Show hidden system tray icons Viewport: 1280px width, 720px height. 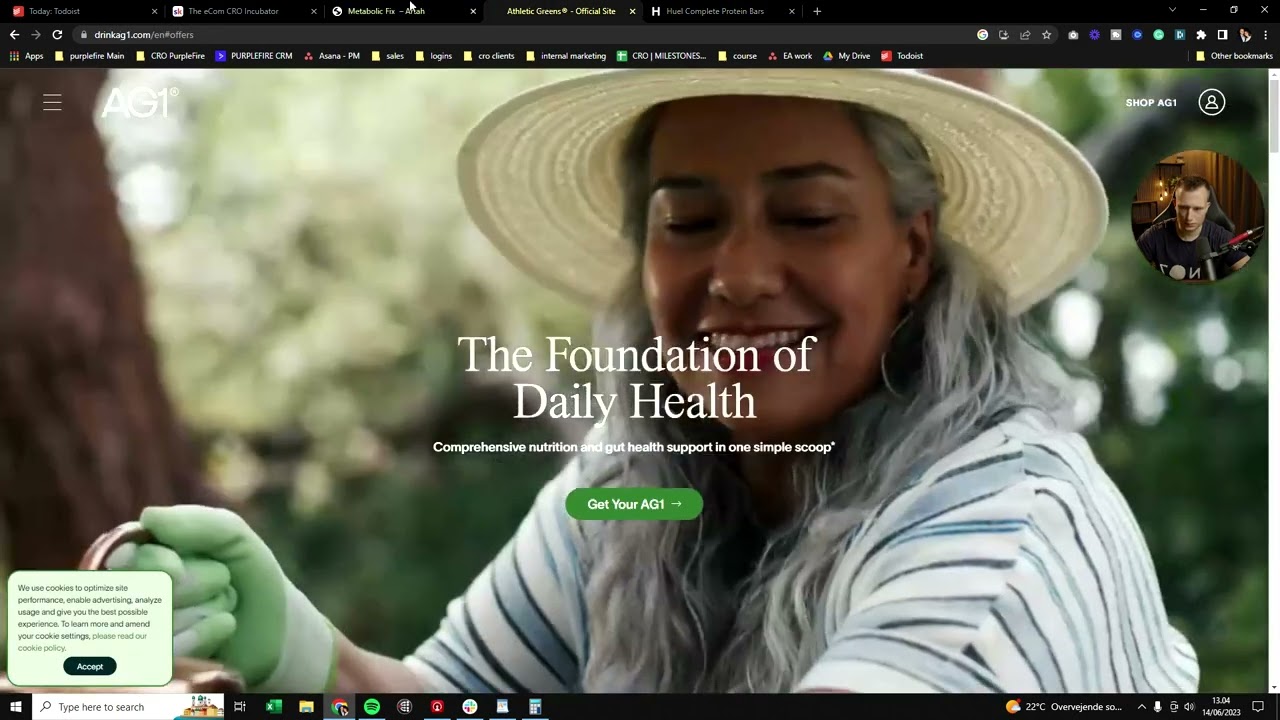1141,707
